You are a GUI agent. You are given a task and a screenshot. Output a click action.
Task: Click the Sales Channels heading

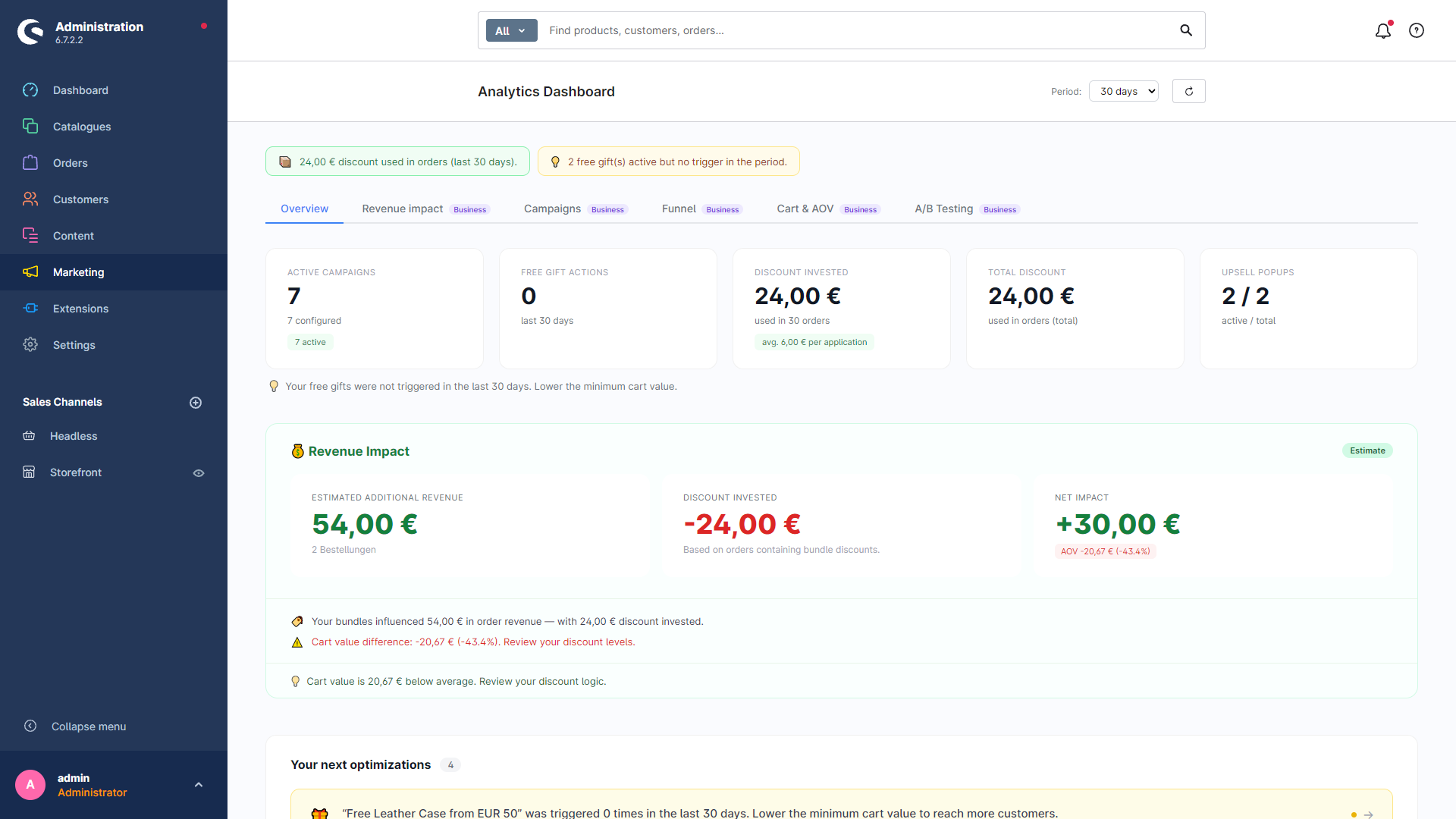tap(62, 402)
